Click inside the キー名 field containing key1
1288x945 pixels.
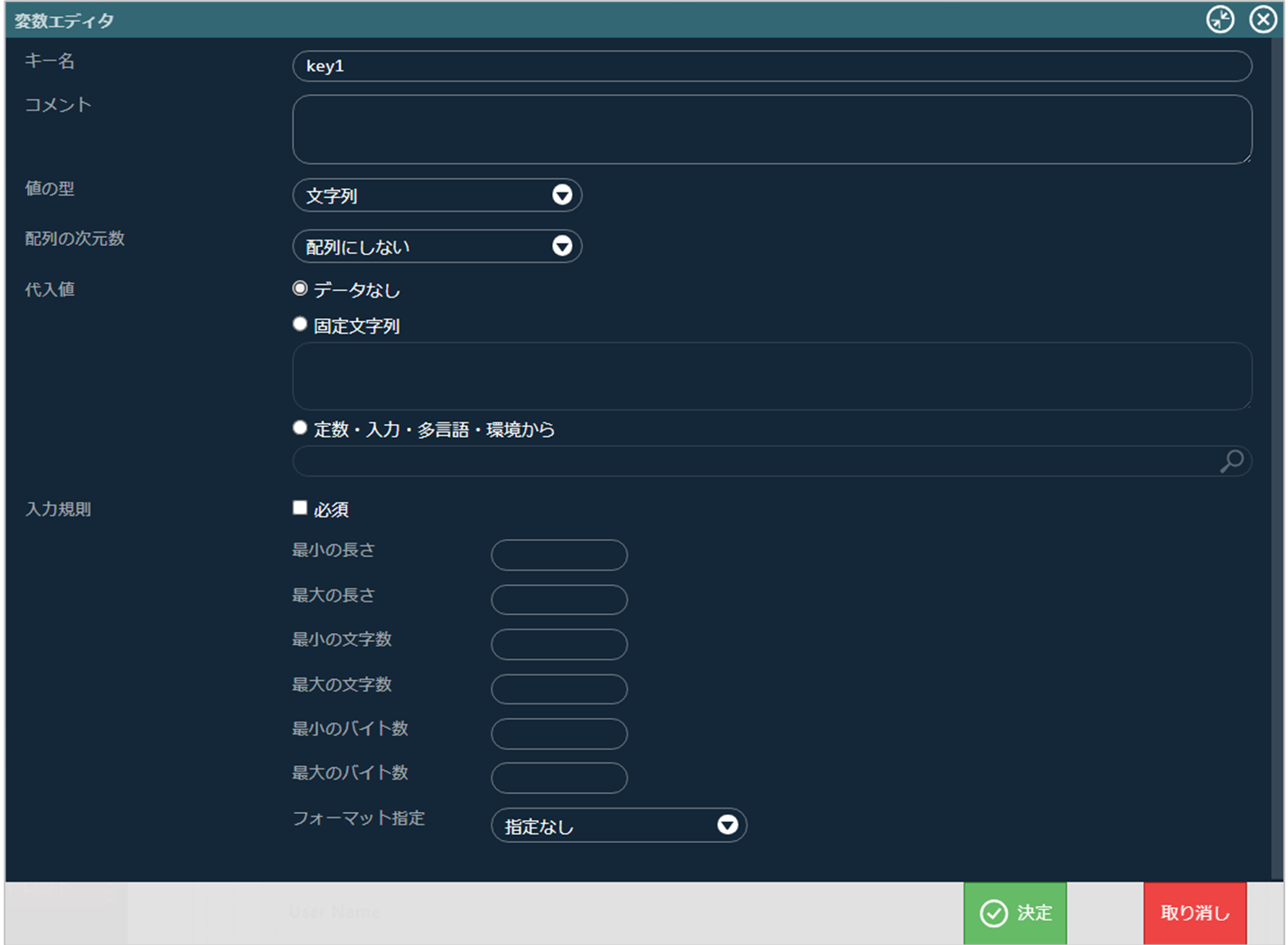click(771, 66)
